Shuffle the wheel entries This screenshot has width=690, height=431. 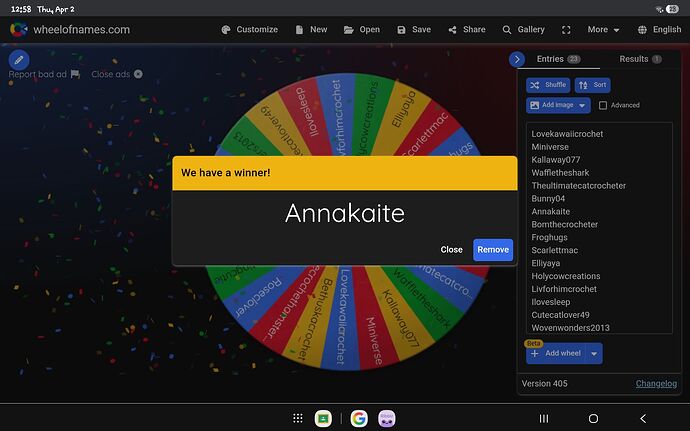[547, 85]
